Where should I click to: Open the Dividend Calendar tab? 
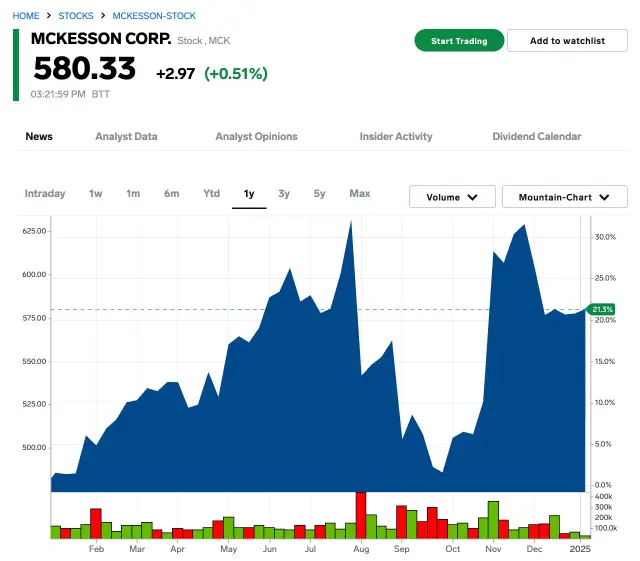(x=537, y=136)
